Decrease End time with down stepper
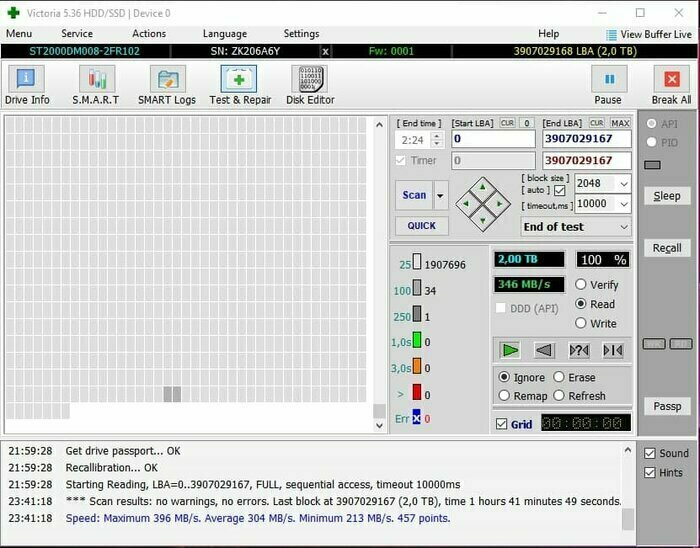 tap(437, 144)
